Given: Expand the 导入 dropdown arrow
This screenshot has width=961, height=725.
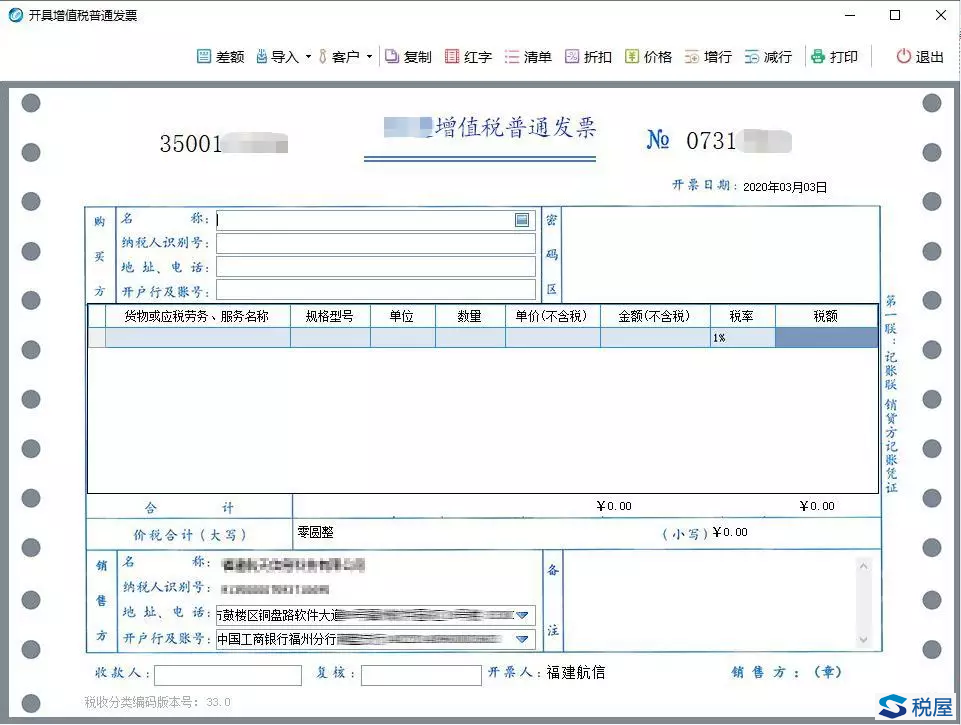Looking at the screenshot, I should tap(308, 56).
